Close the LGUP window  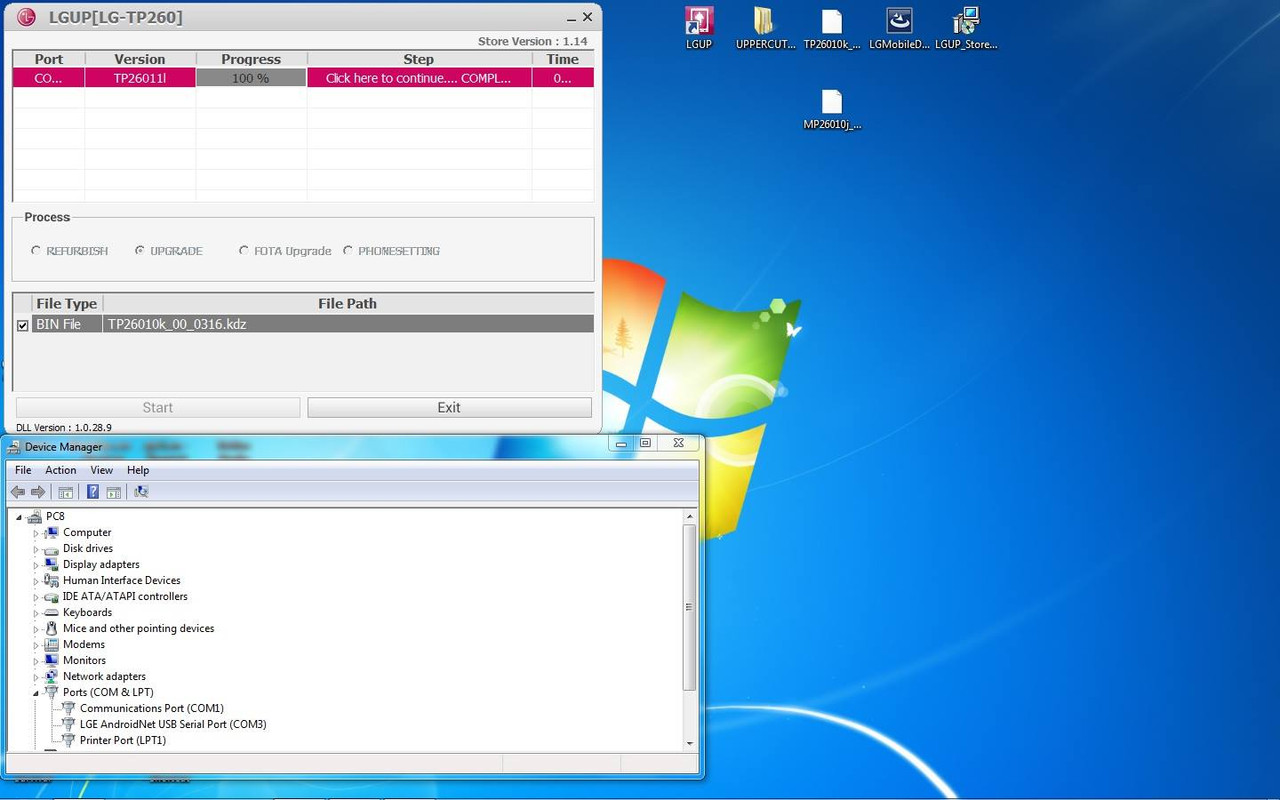click(x=587, y=16)
